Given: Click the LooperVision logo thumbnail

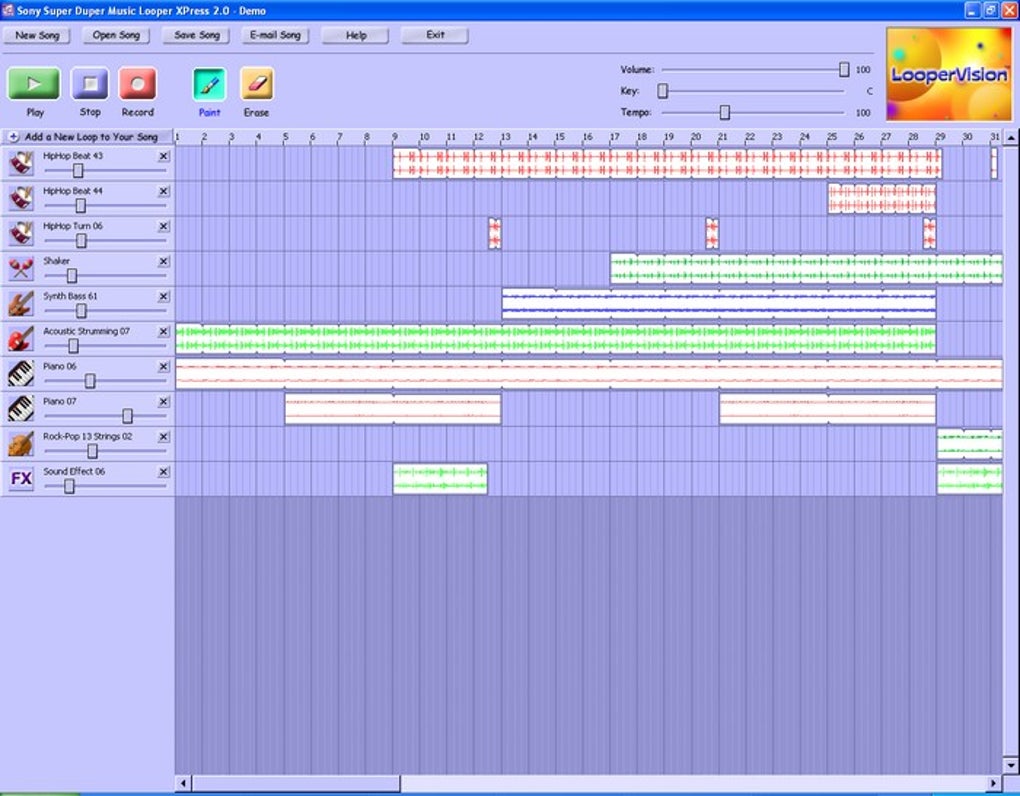Looking at the screenshot, I should click(x=949, y=73).
